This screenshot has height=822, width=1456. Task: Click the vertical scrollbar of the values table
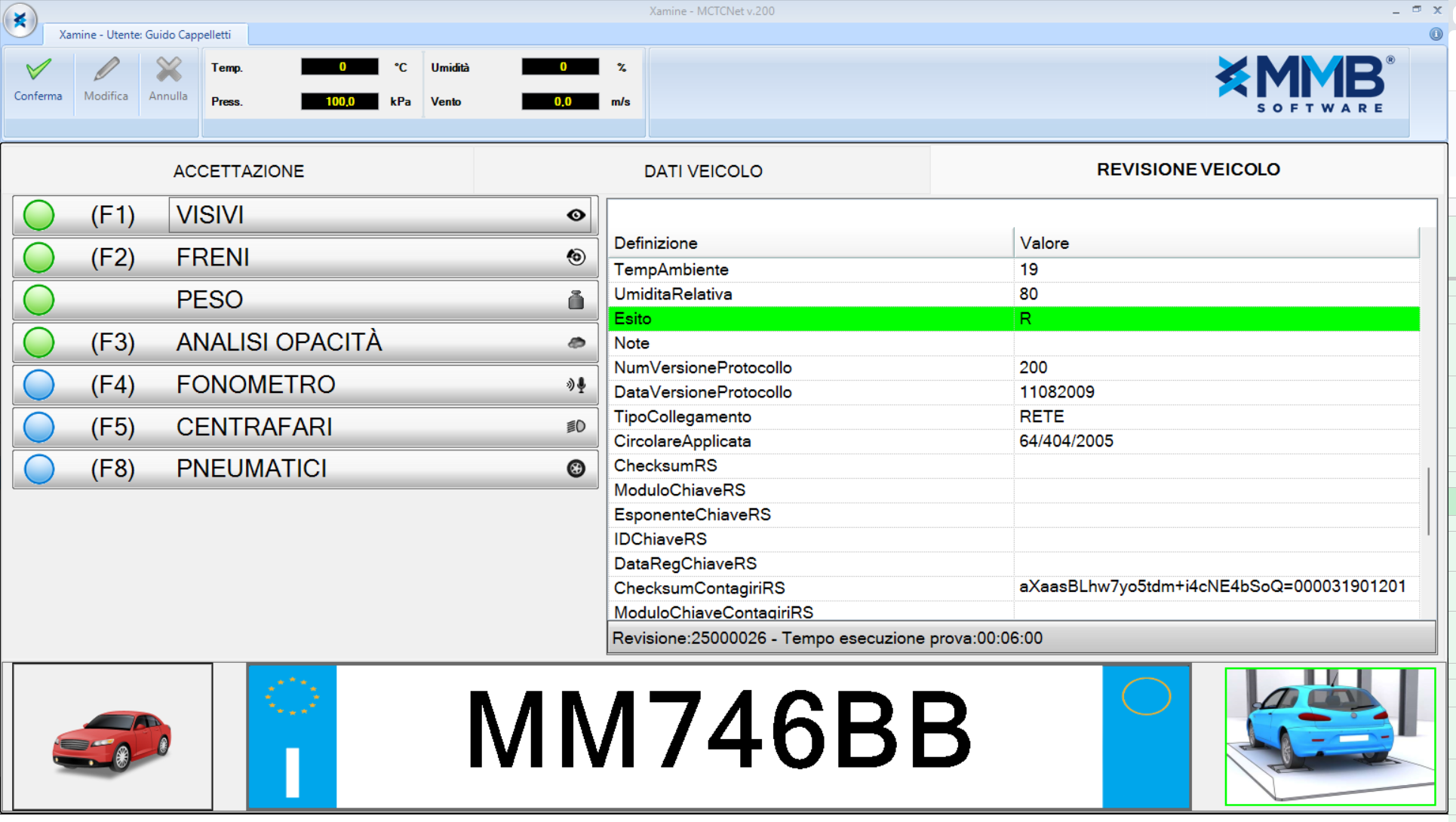click(x=1428, y=501)
